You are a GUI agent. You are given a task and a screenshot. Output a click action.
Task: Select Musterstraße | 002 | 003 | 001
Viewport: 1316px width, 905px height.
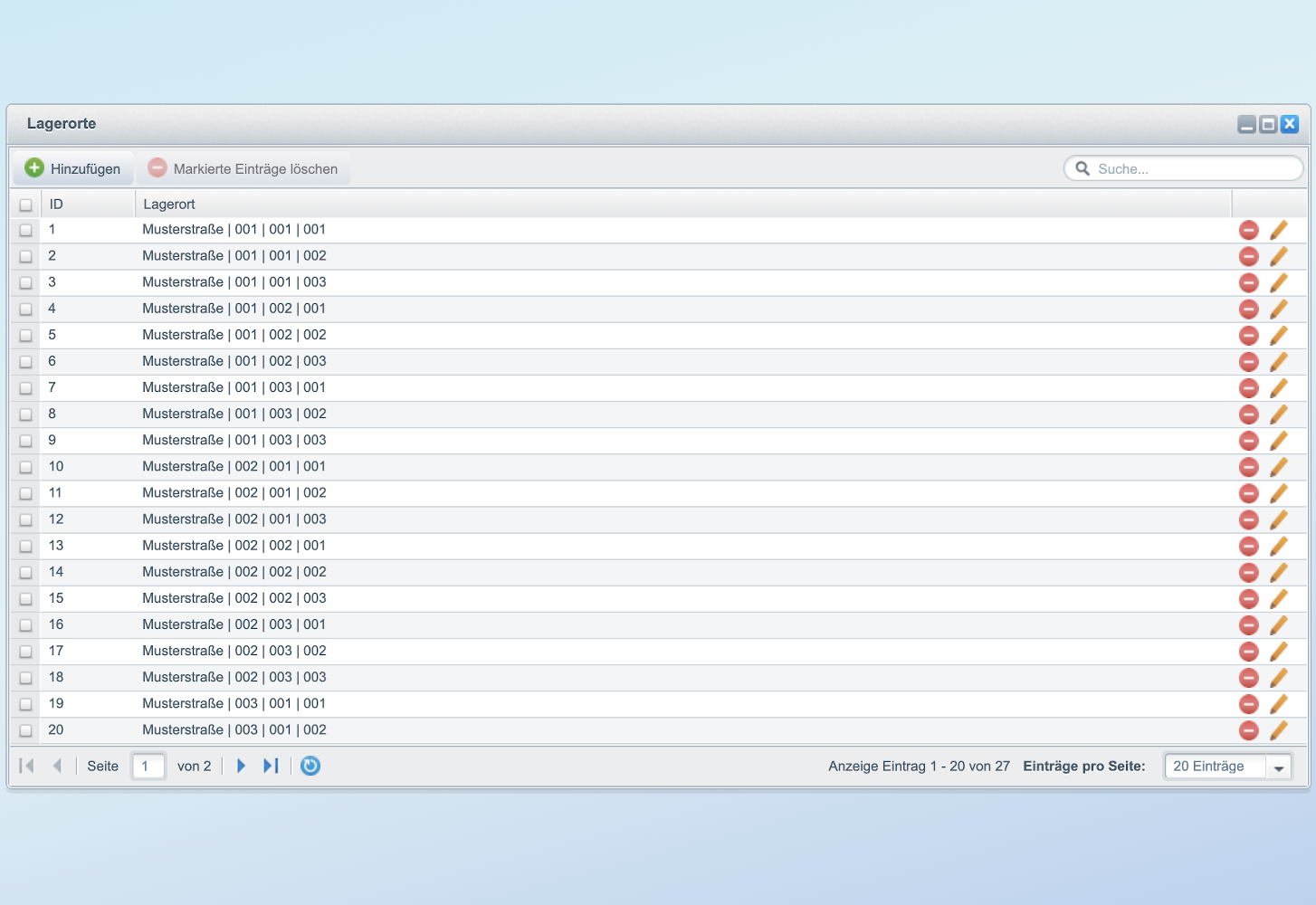click(x=234, y=624)
